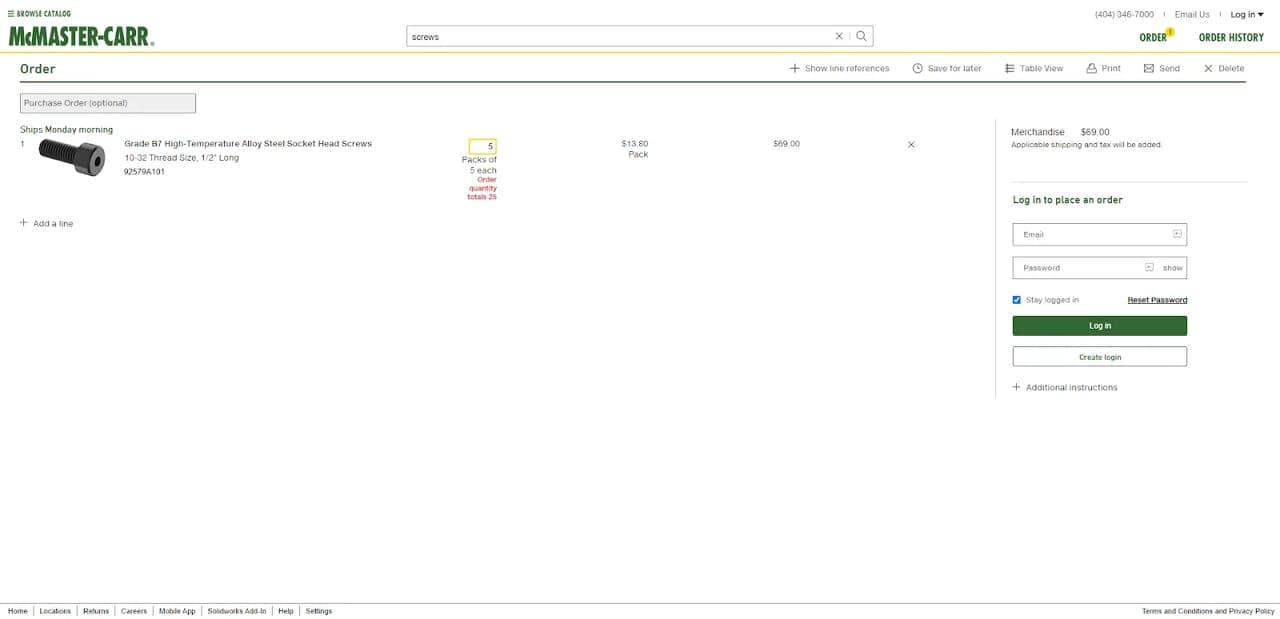Click Save for later
This screenshot has height=619, width=1280.
click(x=947, y=68)
